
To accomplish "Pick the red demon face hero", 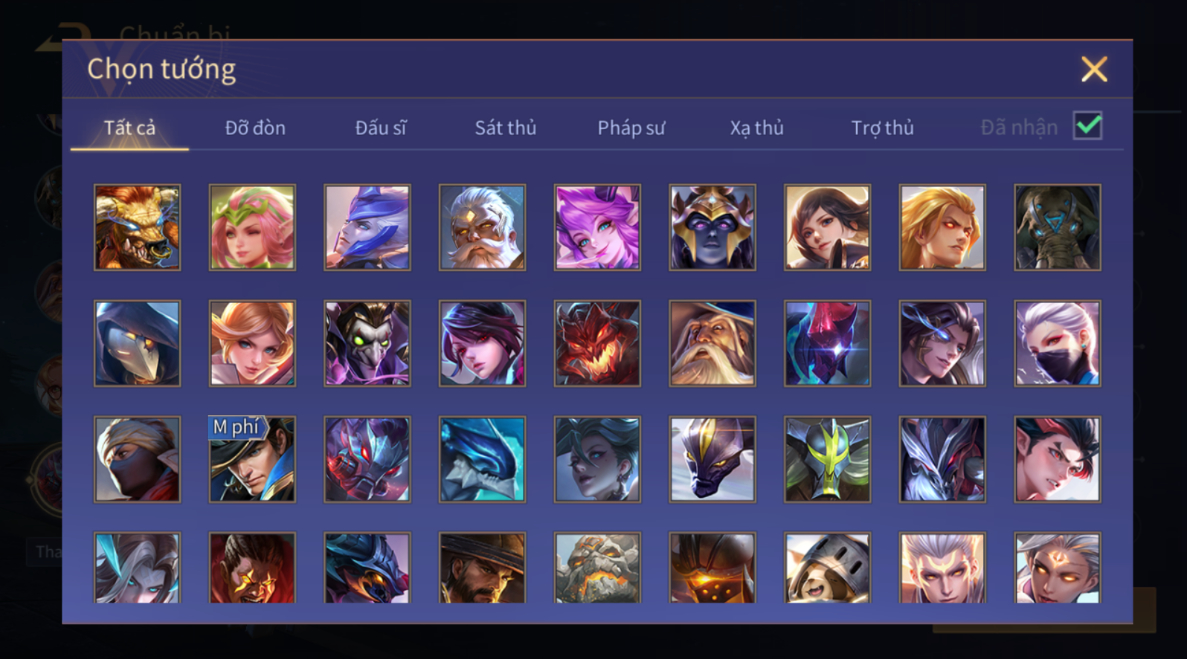I will (x=597, y=343).
